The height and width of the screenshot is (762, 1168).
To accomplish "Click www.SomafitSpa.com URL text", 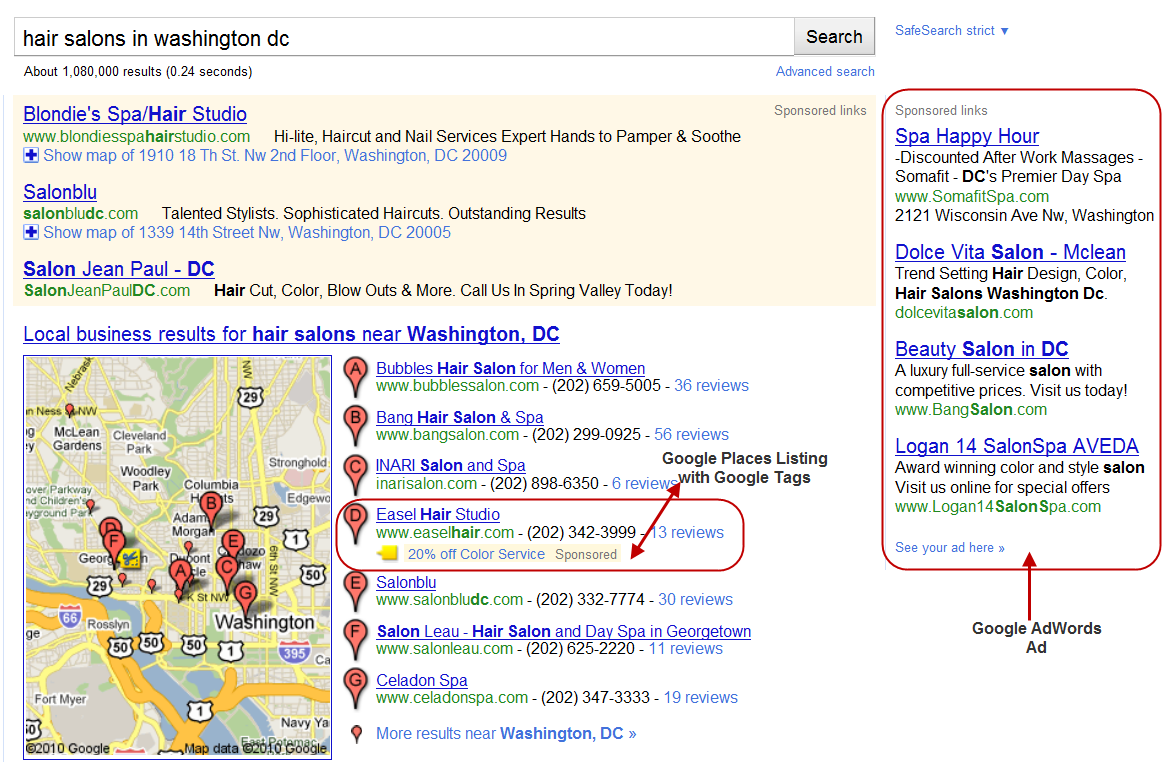I will 972,197.
